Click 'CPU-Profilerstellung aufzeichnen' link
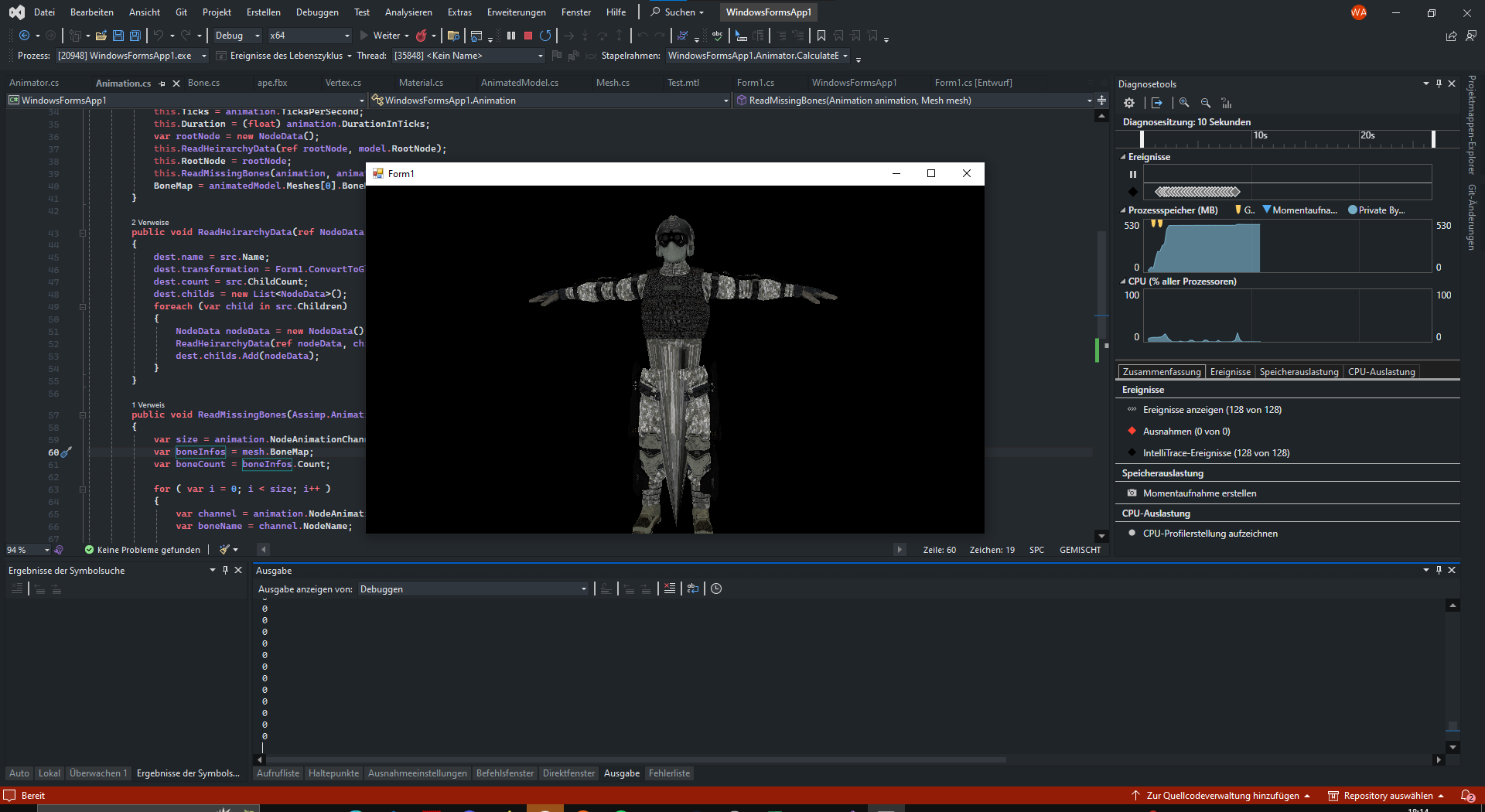The image size is (1485, 812). [x=1210, y=534]
